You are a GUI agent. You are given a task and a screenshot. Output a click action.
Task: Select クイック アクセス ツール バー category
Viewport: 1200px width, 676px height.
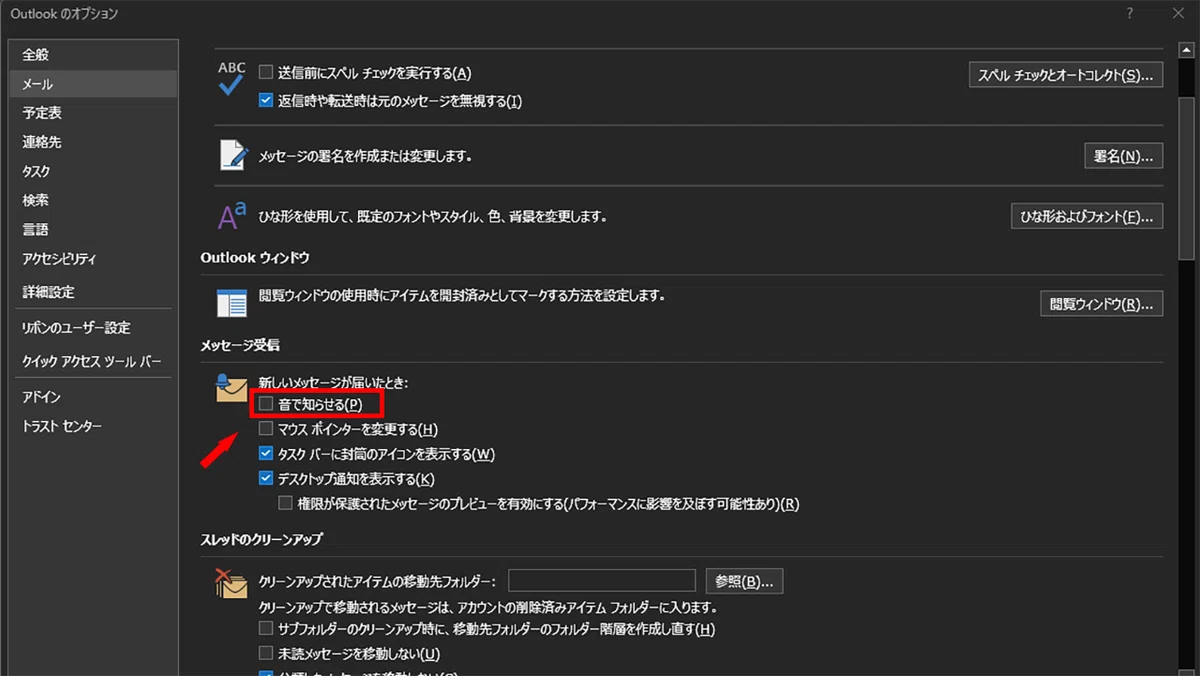[92, 361]
